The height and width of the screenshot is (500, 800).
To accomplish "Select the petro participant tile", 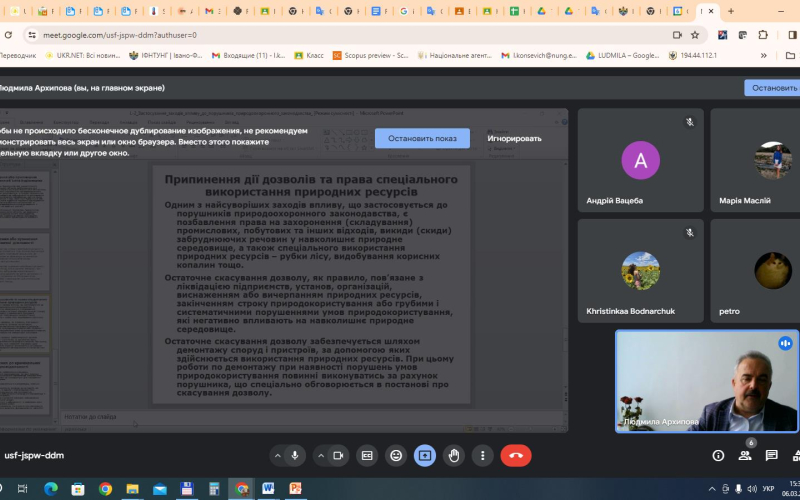I will click(755, 271).
